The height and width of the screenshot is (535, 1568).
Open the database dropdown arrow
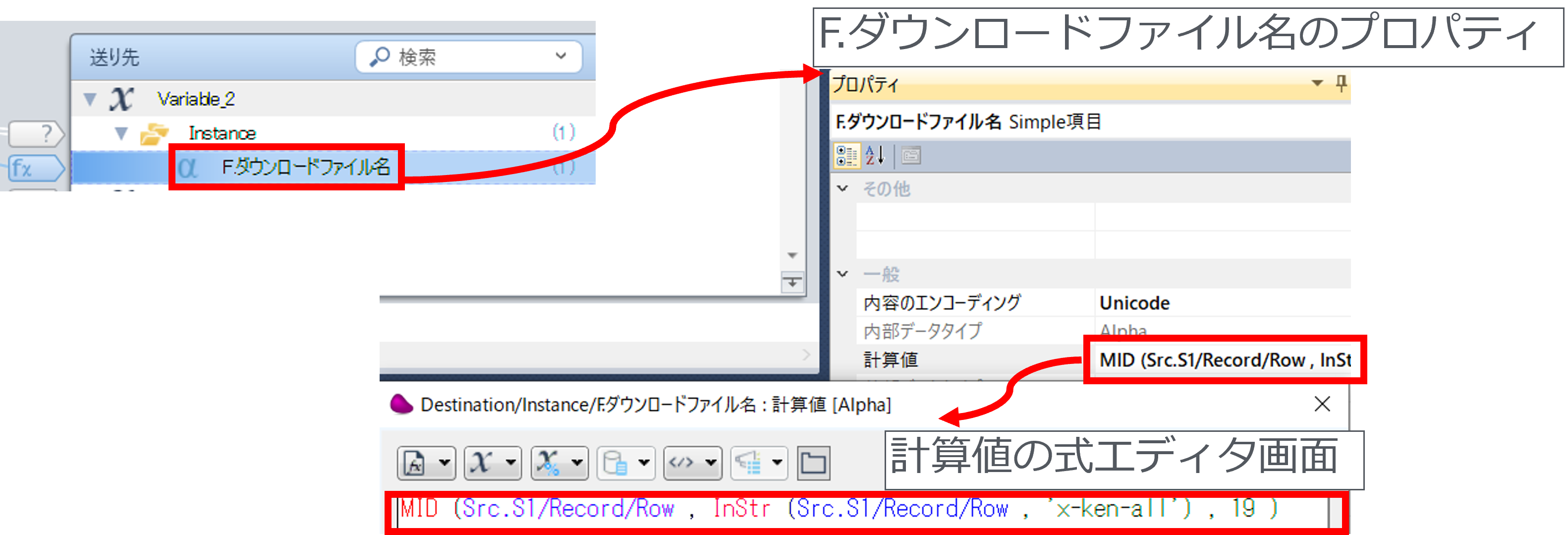[x=644, y=463]
